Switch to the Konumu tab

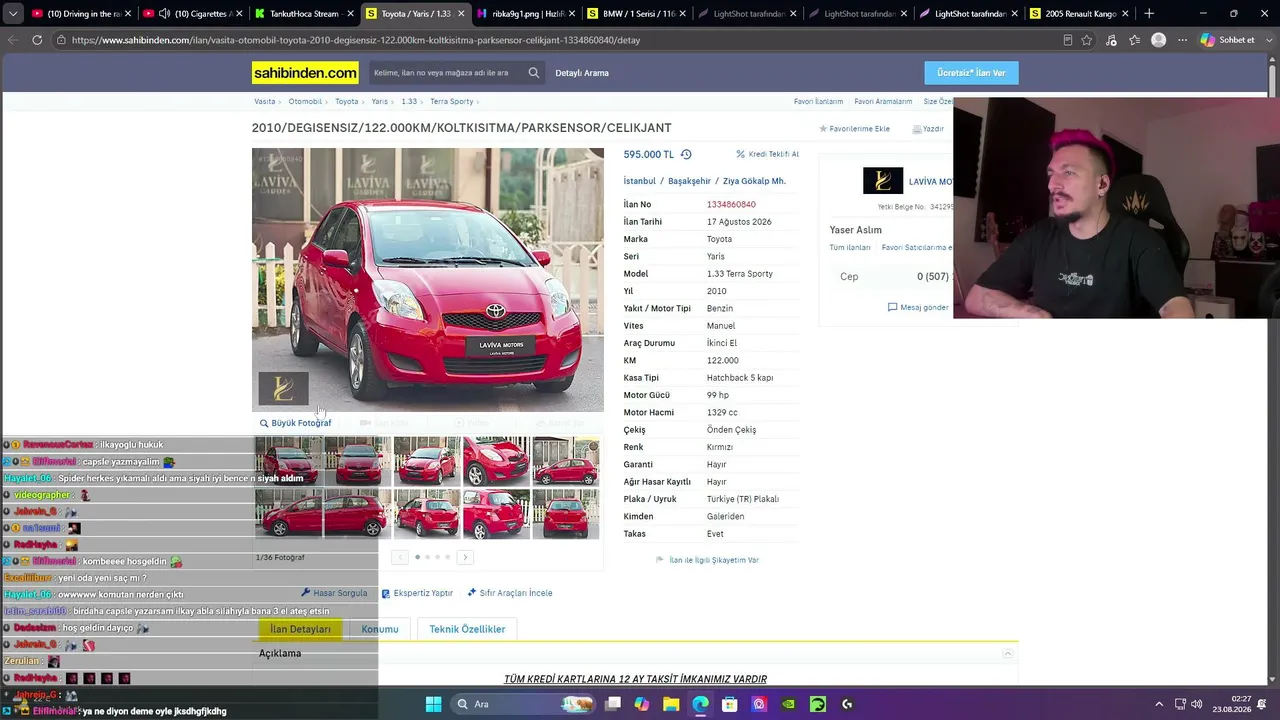pyautogui.click(x=380, y=629)
